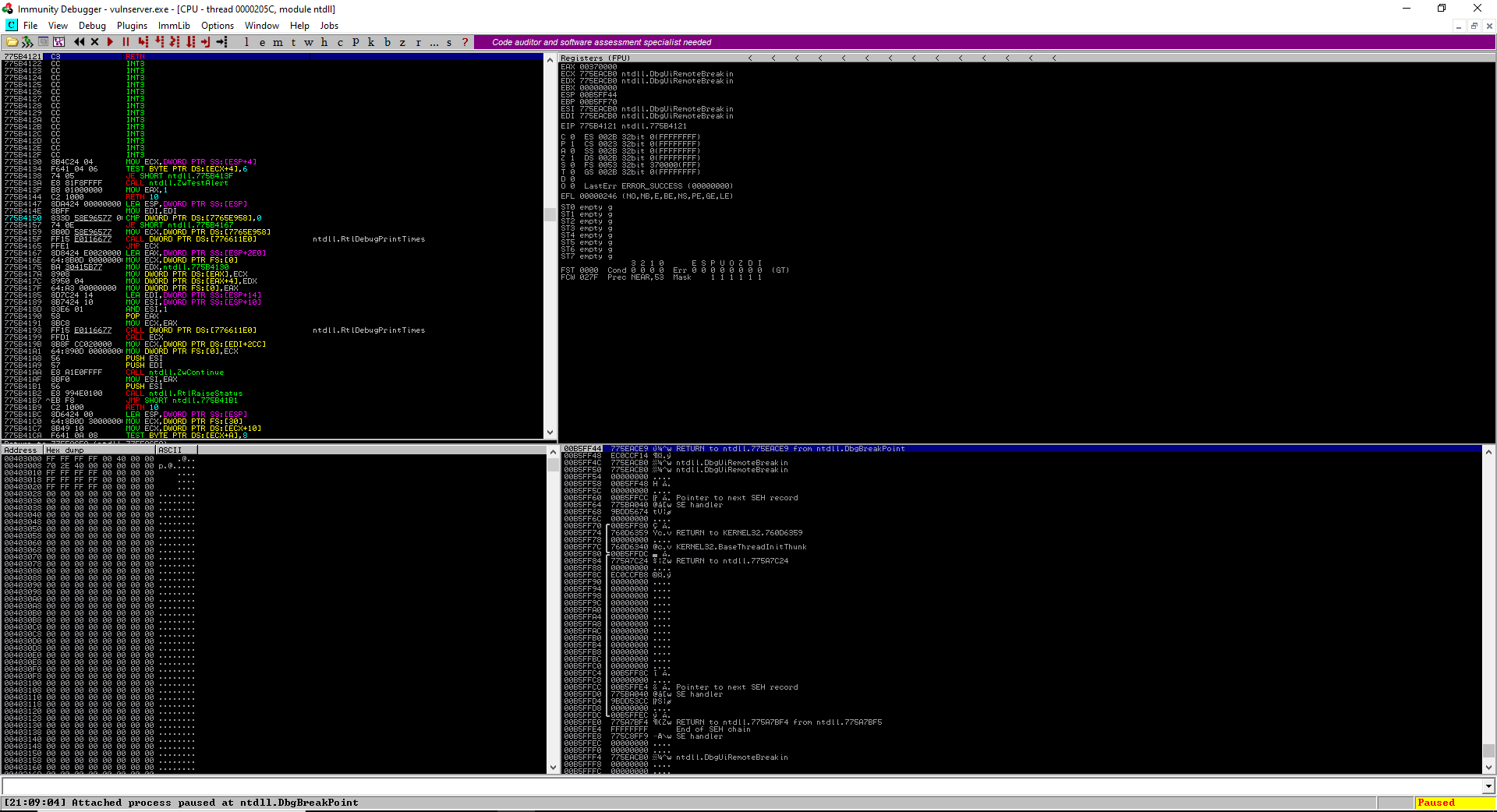Viewport: 1497px width, 812px height.
Task: Open References window with 'r' icon
Action: click(x=418, y=42)
